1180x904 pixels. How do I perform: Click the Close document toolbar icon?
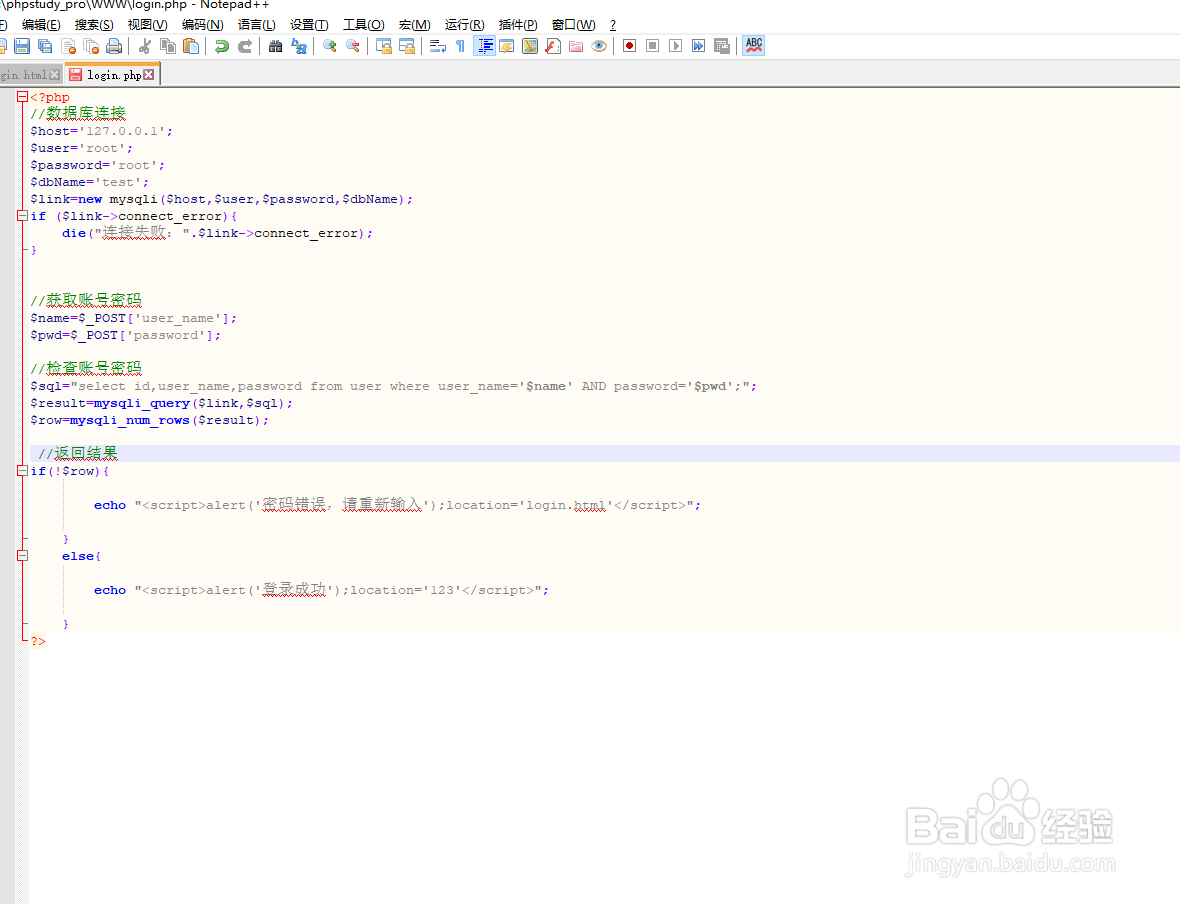(68, 46)
